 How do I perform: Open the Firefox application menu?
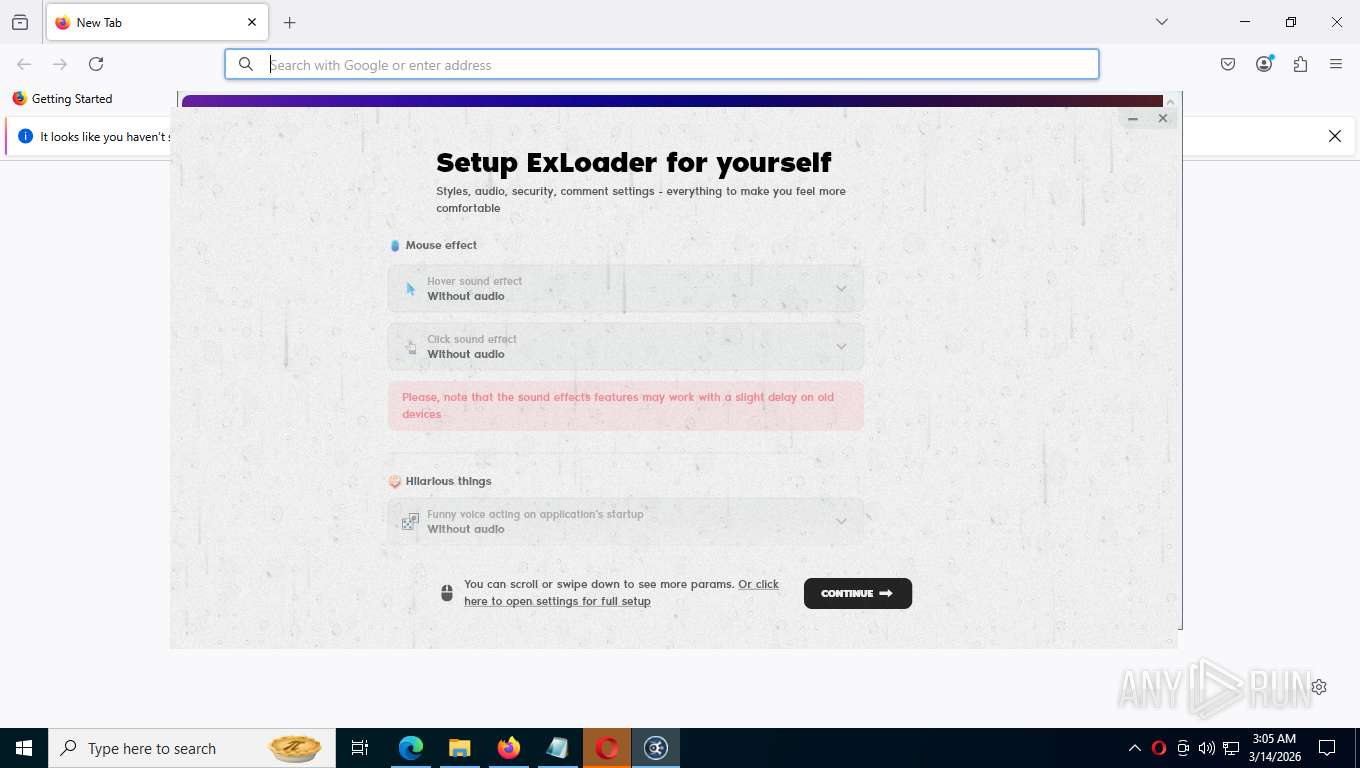(1336, 64)
